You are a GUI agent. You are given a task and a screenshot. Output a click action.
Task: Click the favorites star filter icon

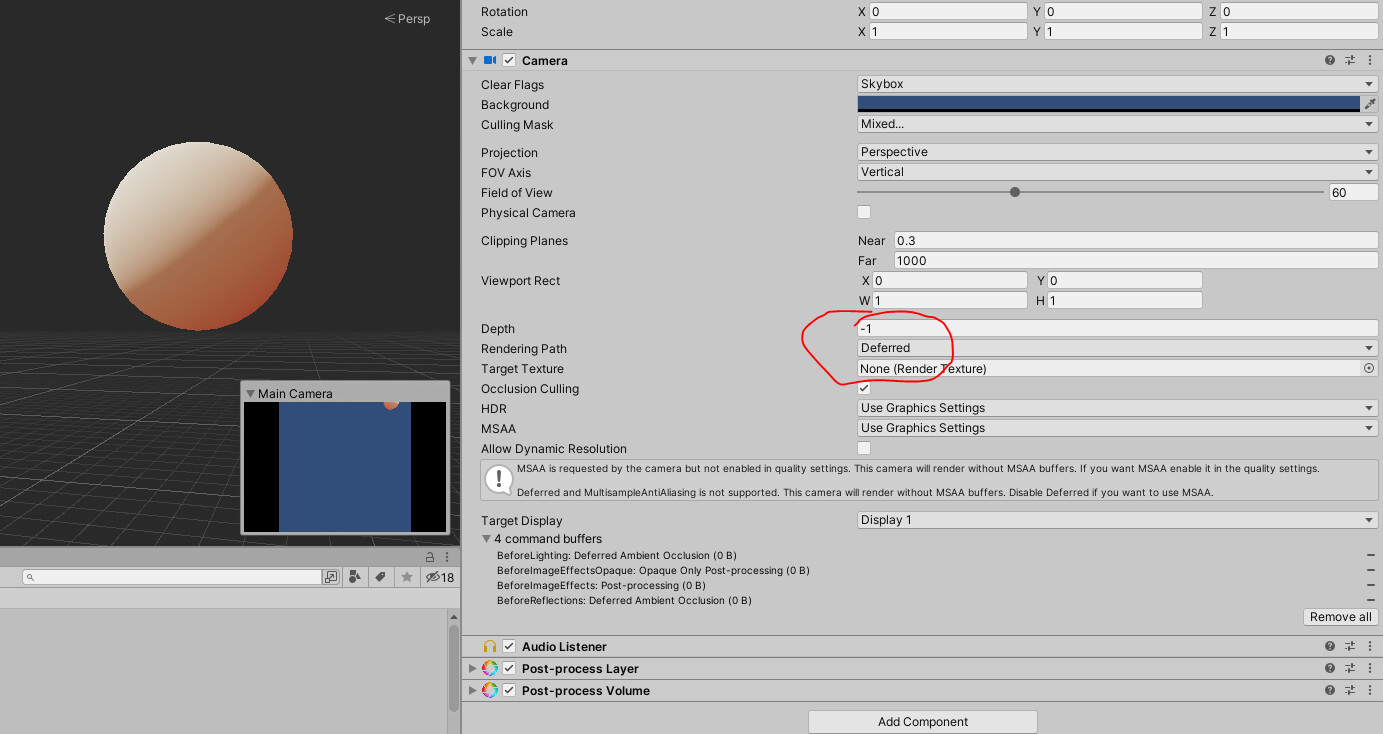(405, 577)
